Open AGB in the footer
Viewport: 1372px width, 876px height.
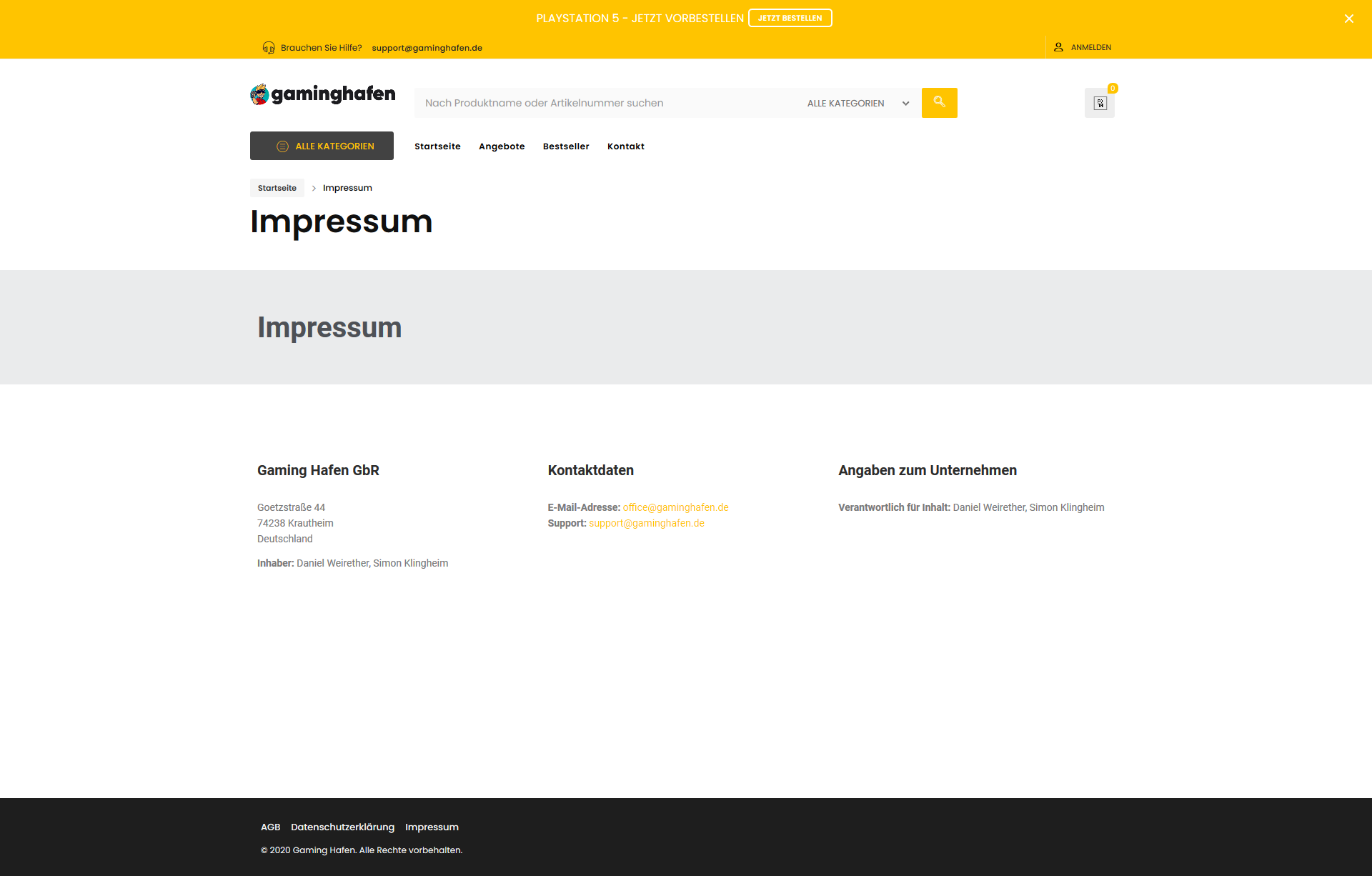coord(270,827)
